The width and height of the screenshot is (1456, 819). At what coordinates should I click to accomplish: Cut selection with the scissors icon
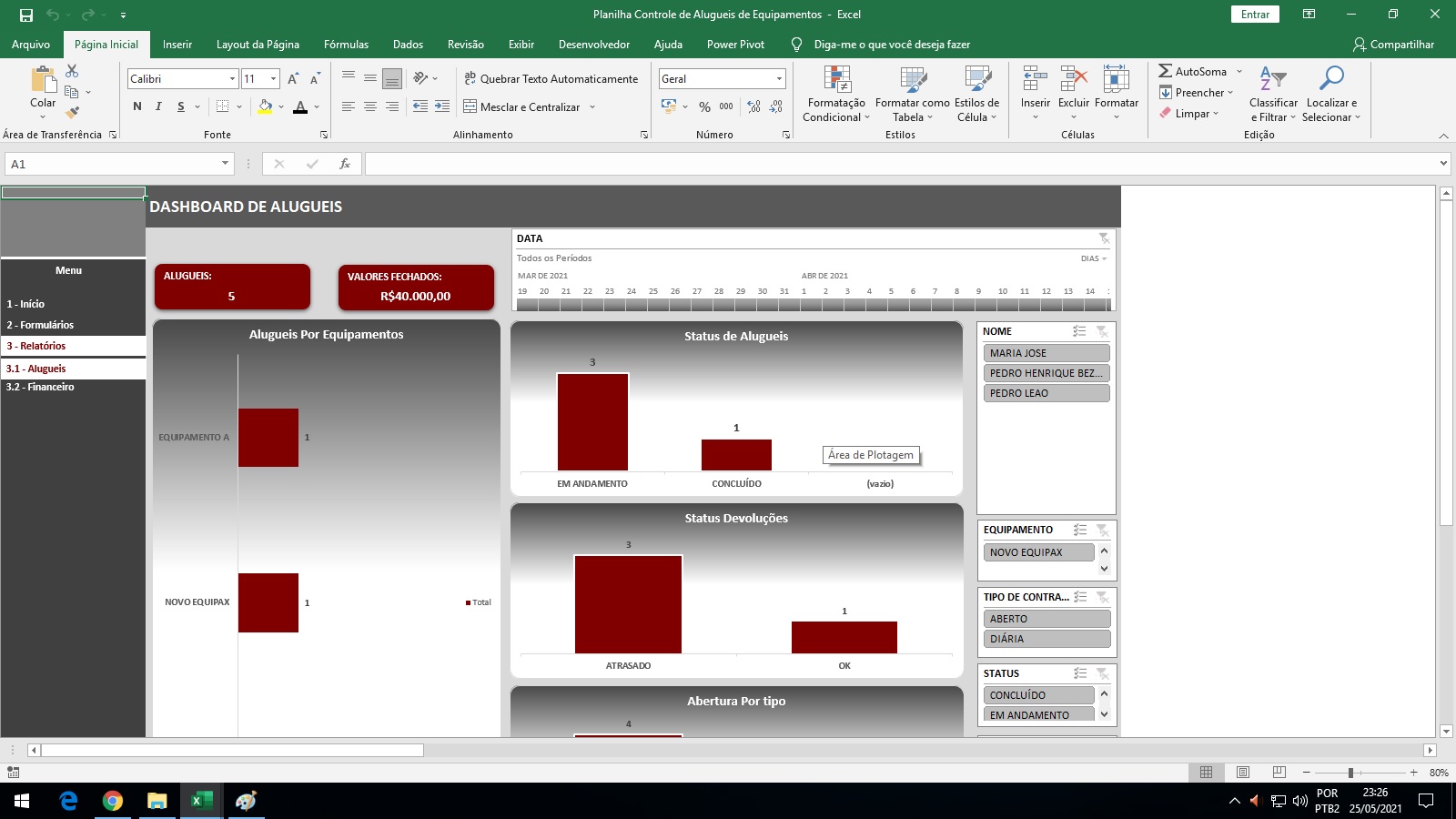click(72, 71)
